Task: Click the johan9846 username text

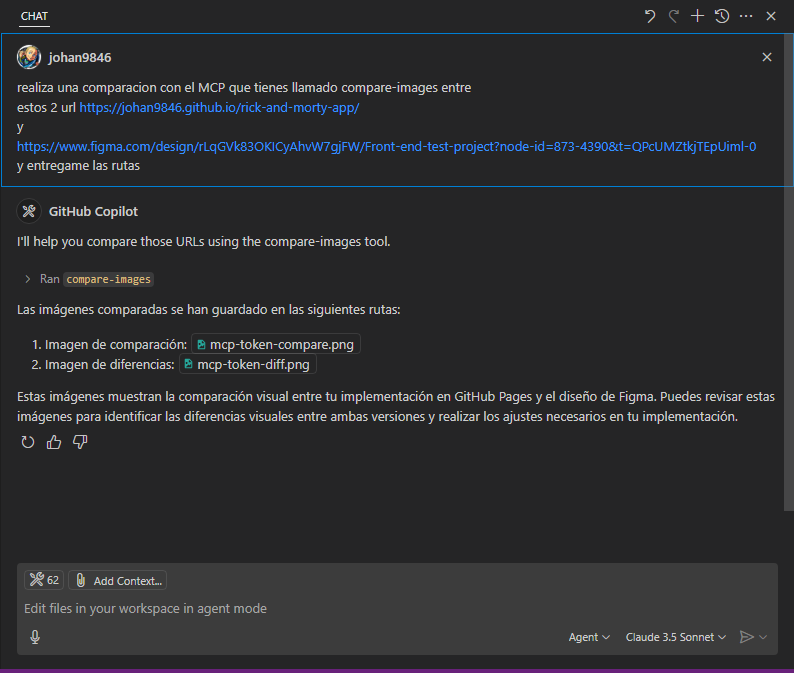Action: 80,58
